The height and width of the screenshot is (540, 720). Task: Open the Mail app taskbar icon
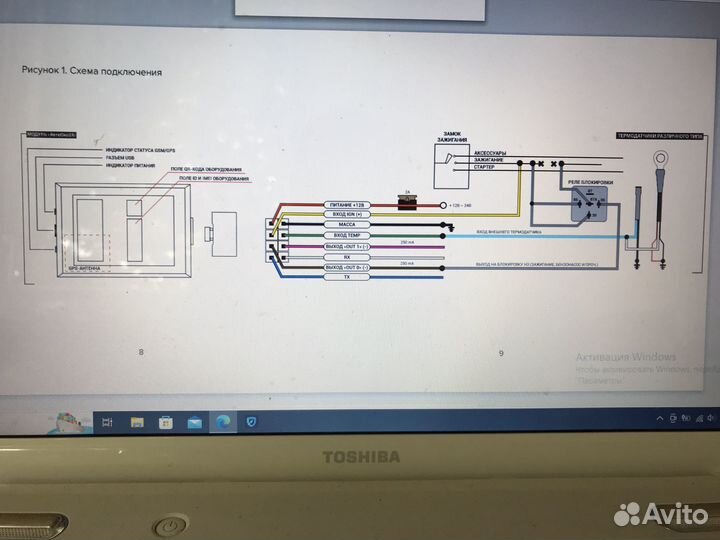(x=192, y=422)
